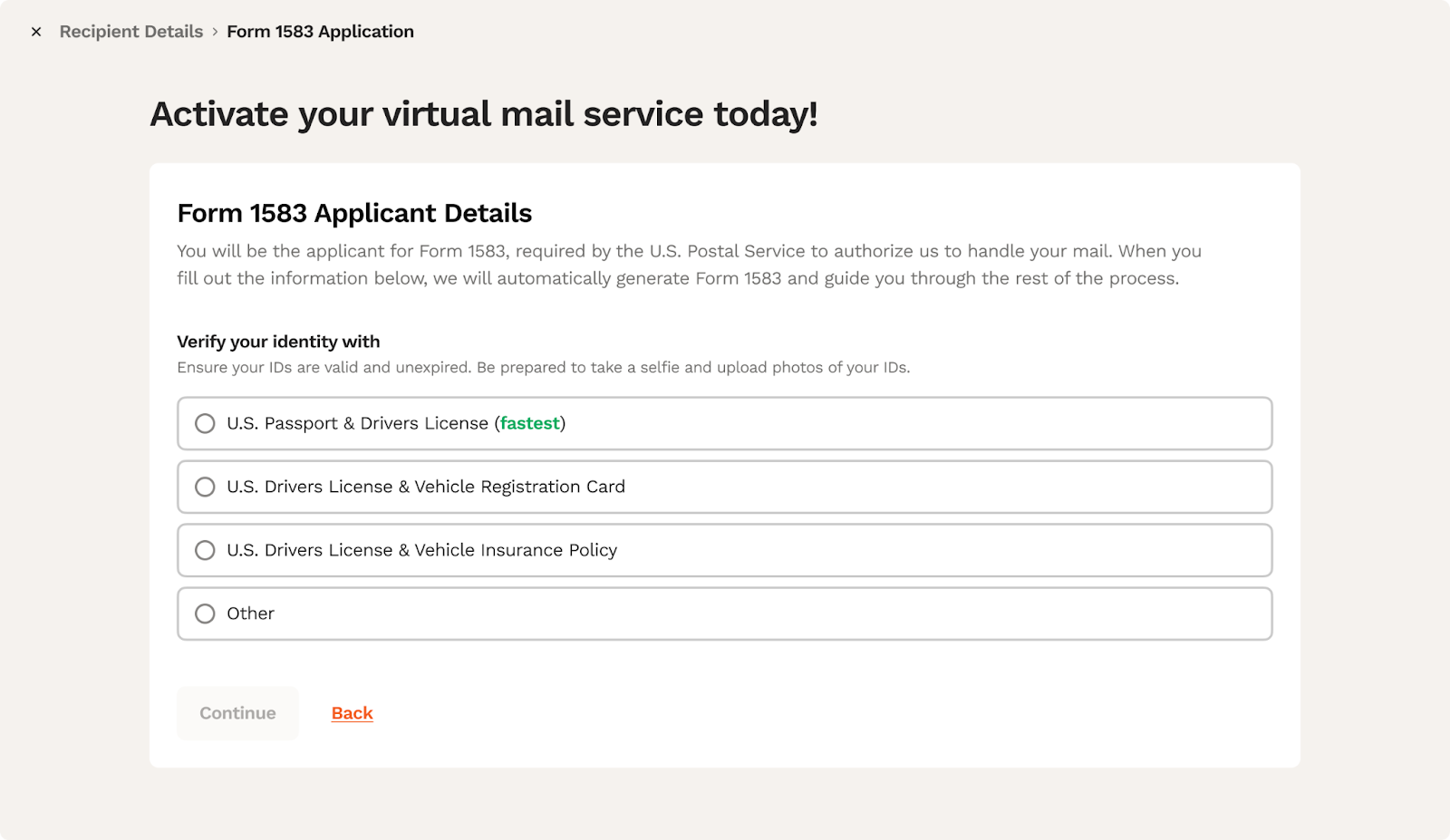Screen dimensions: 1450x840
Task: Select the Other radio circle
Action: point(205,613)
